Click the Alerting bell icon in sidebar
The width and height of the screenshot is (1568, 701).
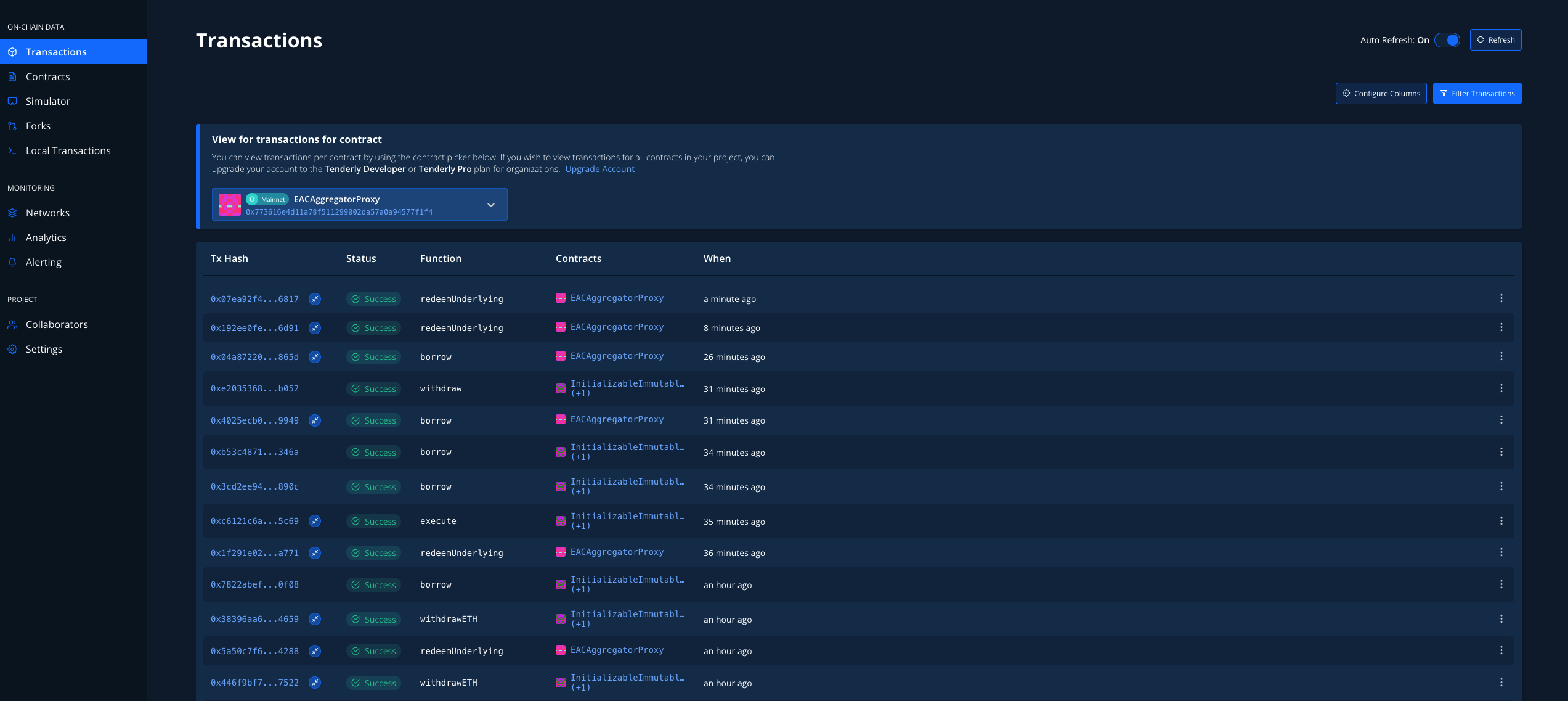coord(12,262)
